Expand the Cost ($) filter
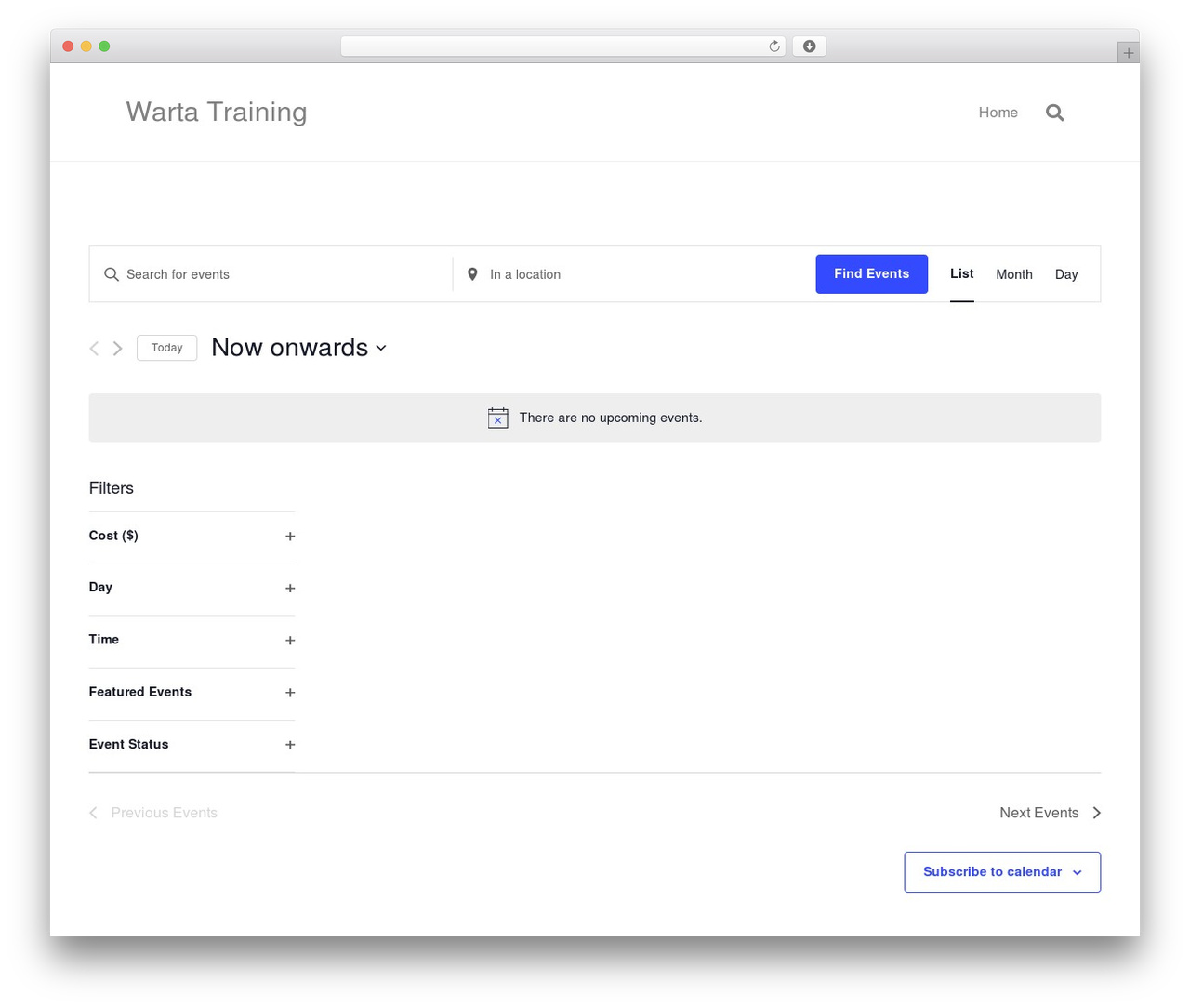This screenshot has width=1190, height=1008. pos(192,537)
